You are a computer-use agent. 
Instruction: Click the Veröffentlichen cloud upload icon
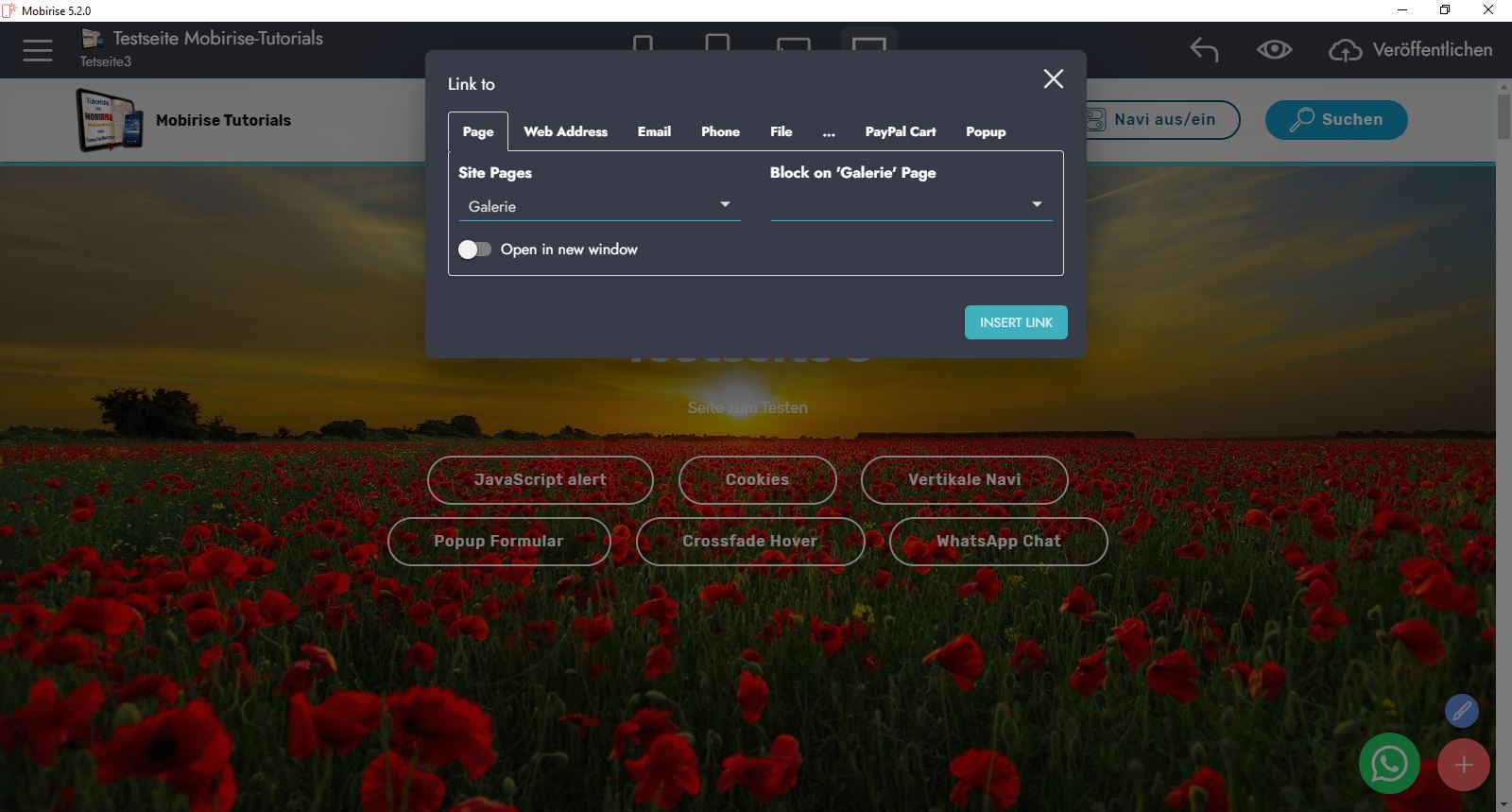1345,51
